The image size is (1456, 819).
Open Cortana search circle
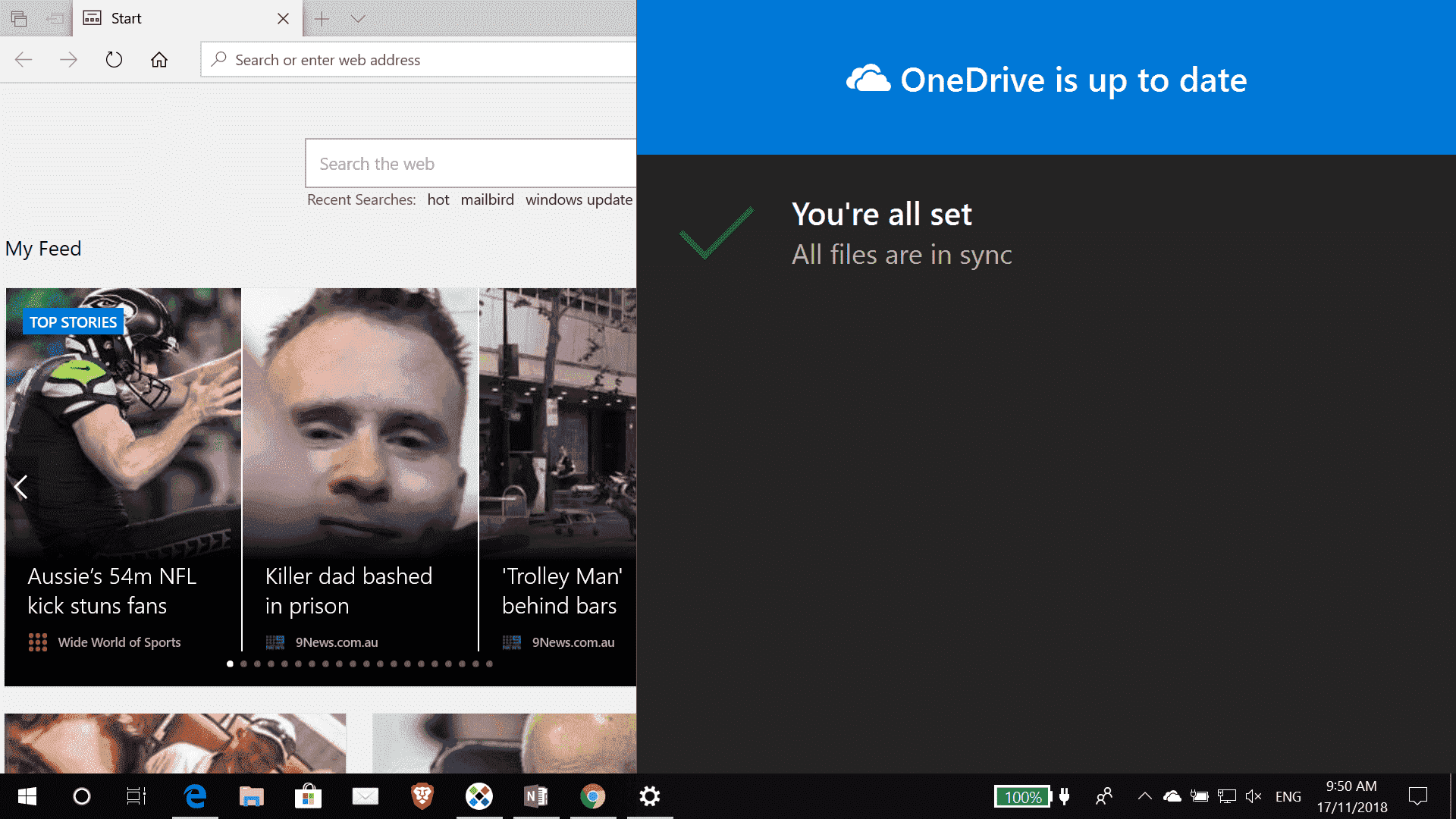[x=82, y=796]
